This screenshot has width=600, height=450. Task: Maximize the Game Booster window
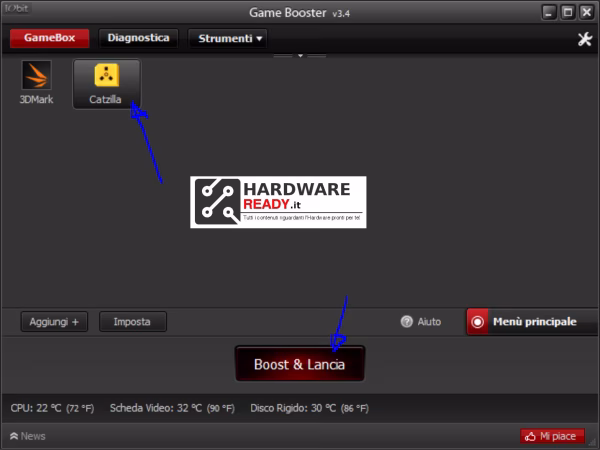click(568, 13)
